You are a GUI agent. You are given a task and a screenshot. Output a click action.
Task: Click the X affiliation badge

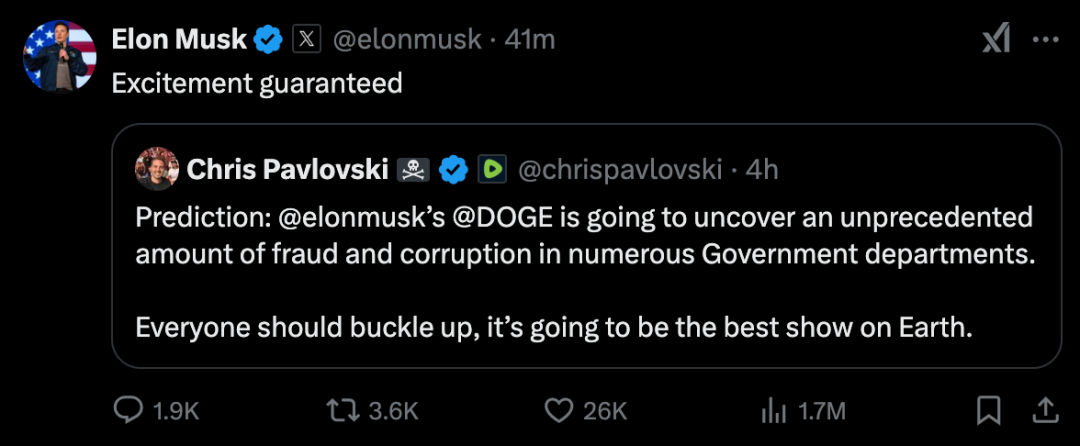(306, 40)
